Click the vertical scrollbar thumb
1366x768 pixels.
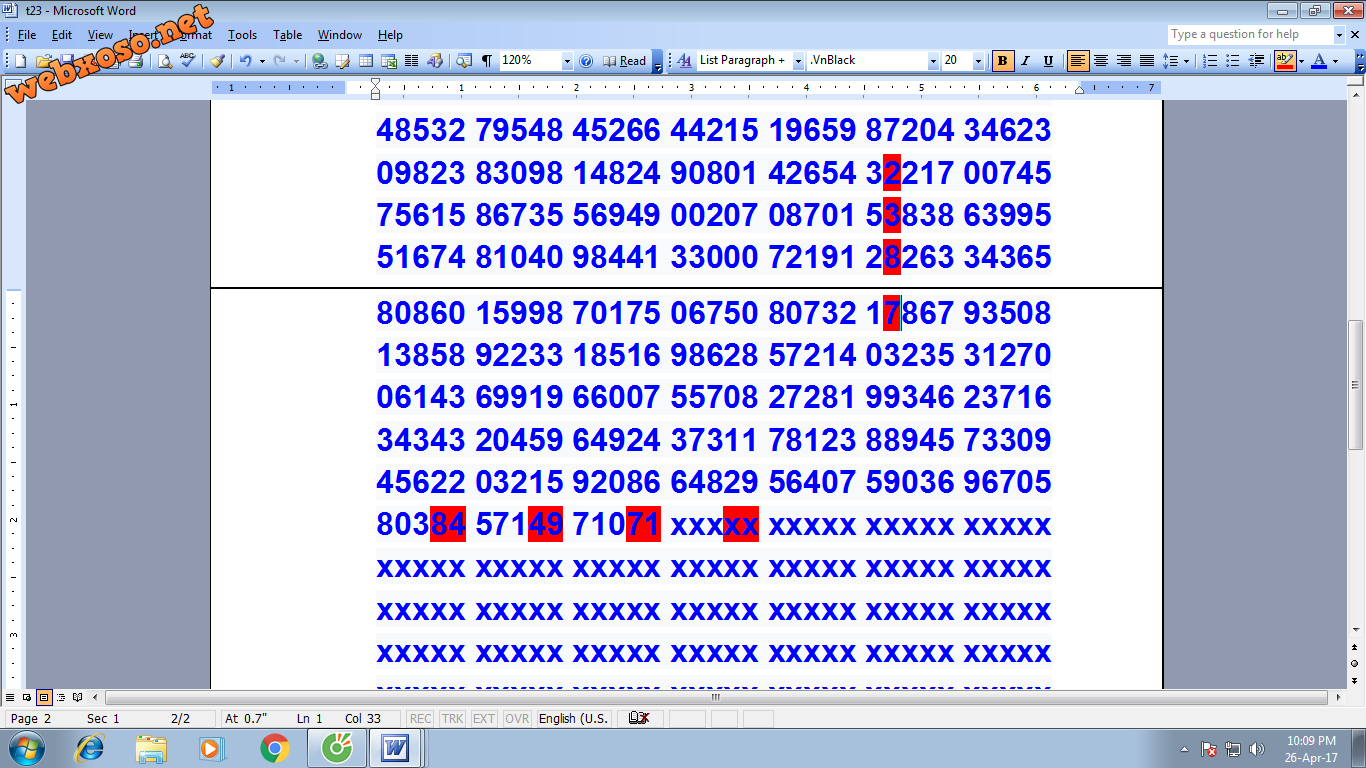pyautogui.click(x=1355, y=385)
